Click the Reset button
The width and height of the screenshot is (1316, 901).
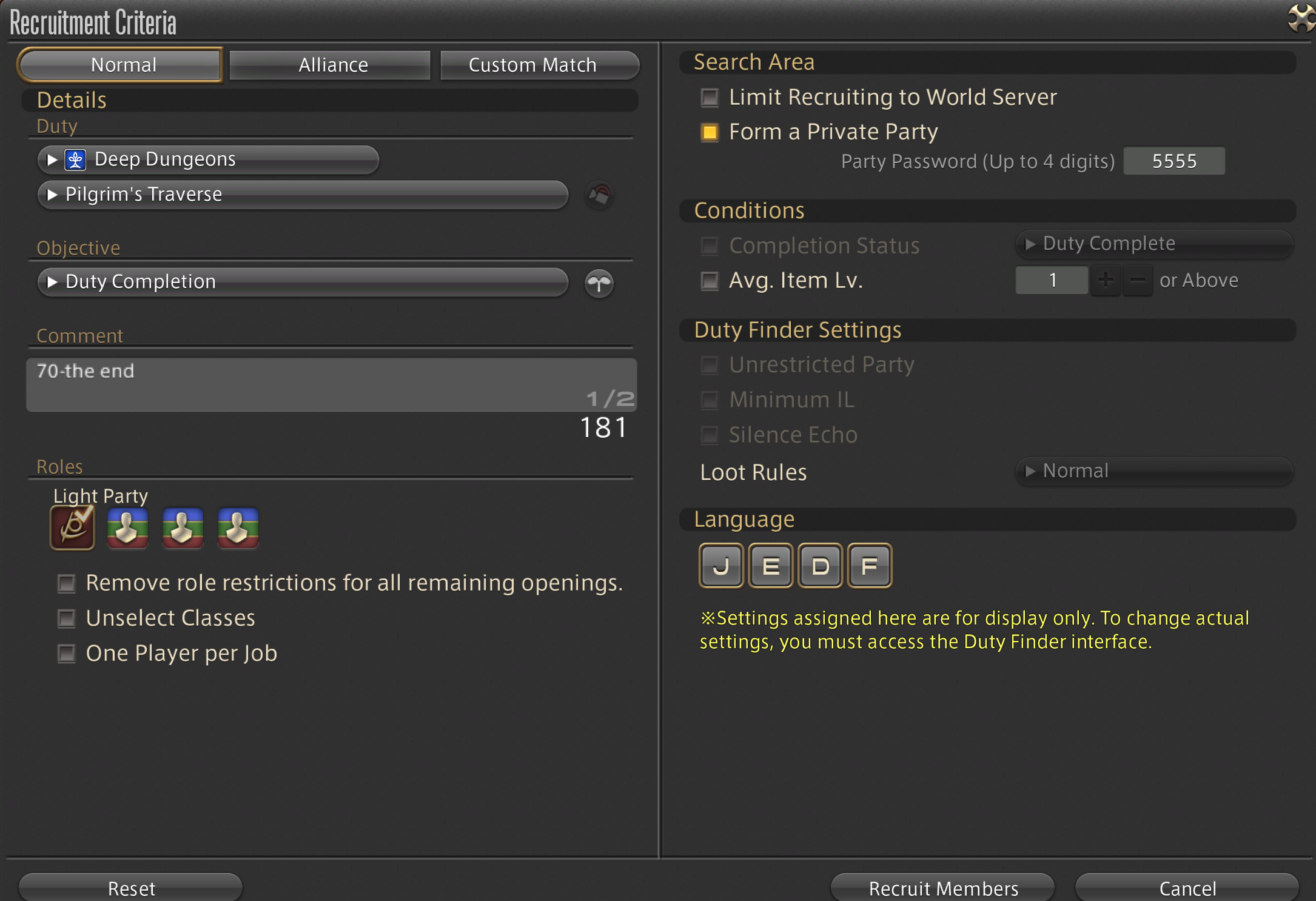[131, 888]
